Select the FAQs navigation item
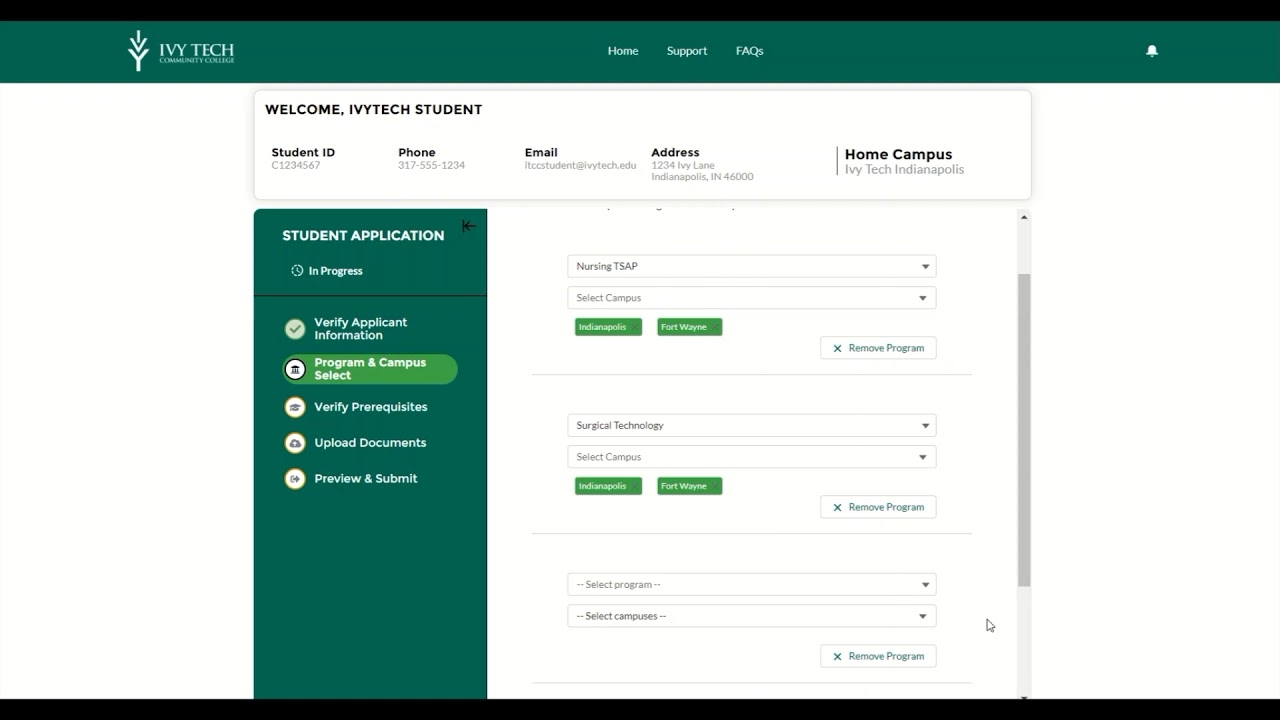The image size is (1280, 720). (x=749, y=50)
